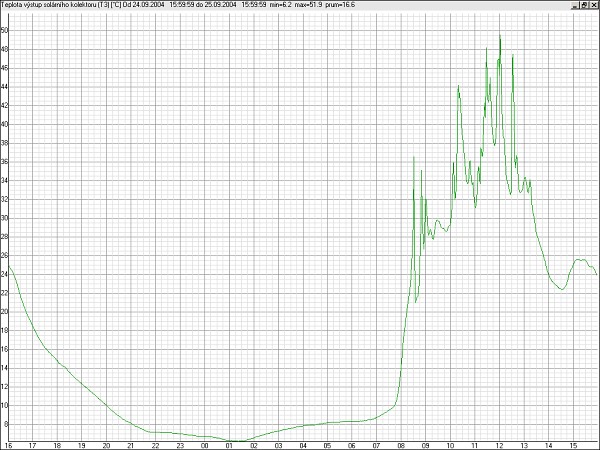
Task: Close the temperature chart window
Action: pos(594,5)
